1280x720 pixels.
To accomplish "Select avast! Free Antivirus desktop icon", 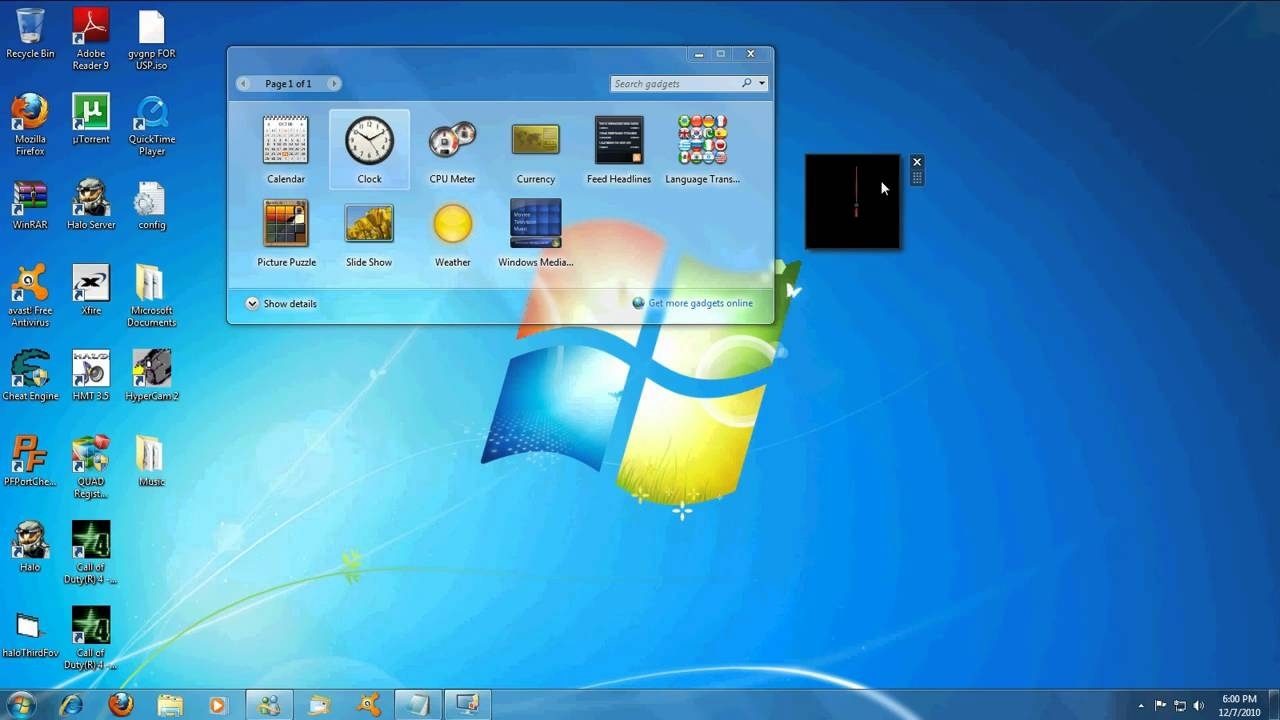I will (30, 296).
